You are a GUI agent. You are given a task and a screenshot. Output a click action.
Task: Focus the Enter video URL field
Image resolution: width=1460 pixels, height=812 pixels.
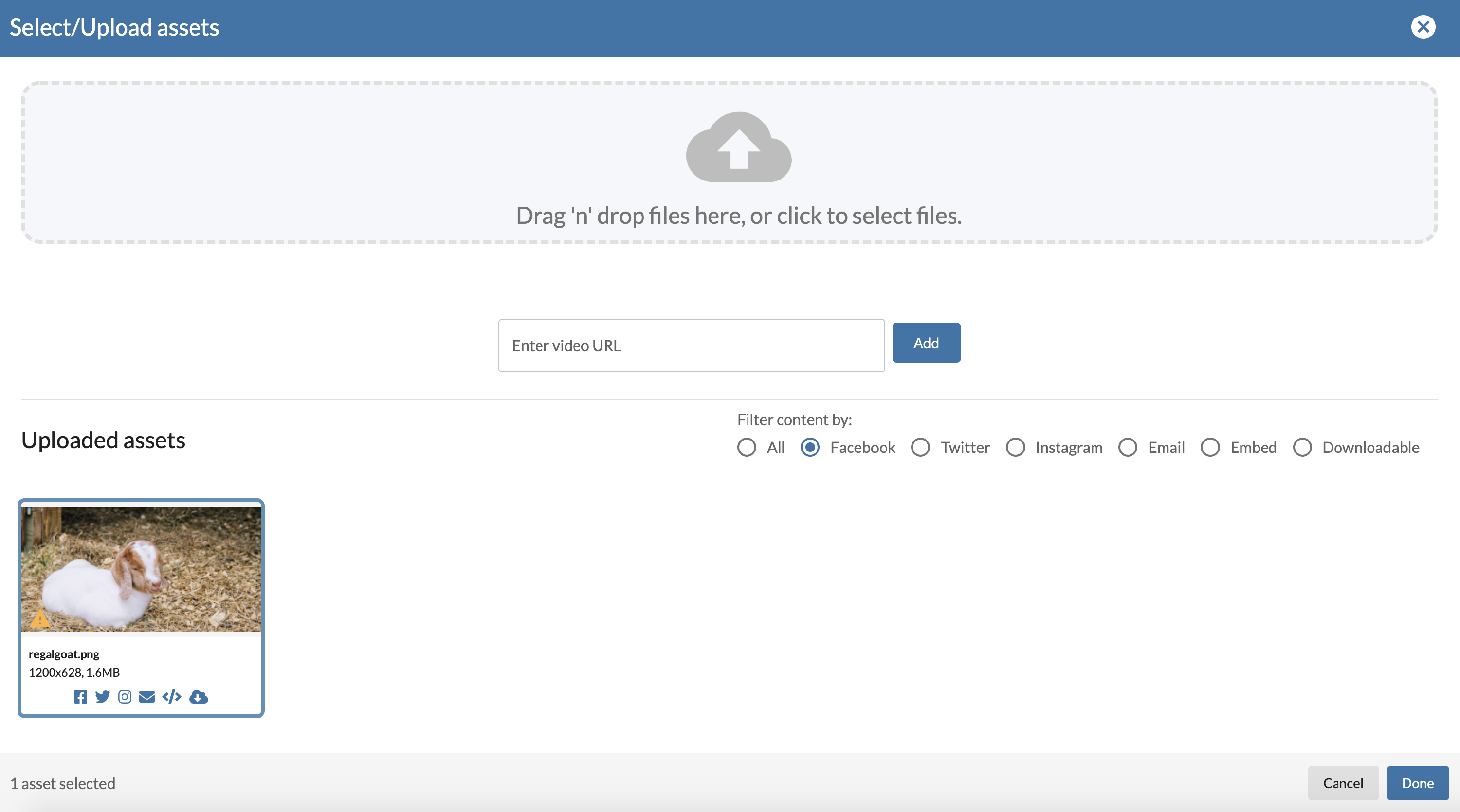tap(691, 345)
